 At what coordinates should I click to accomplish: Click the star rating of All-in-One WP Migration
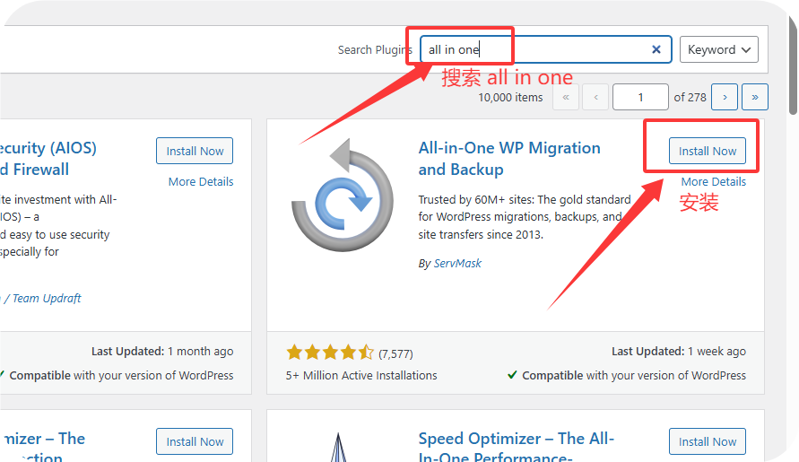pyautogui.click(x=330, y=352)
